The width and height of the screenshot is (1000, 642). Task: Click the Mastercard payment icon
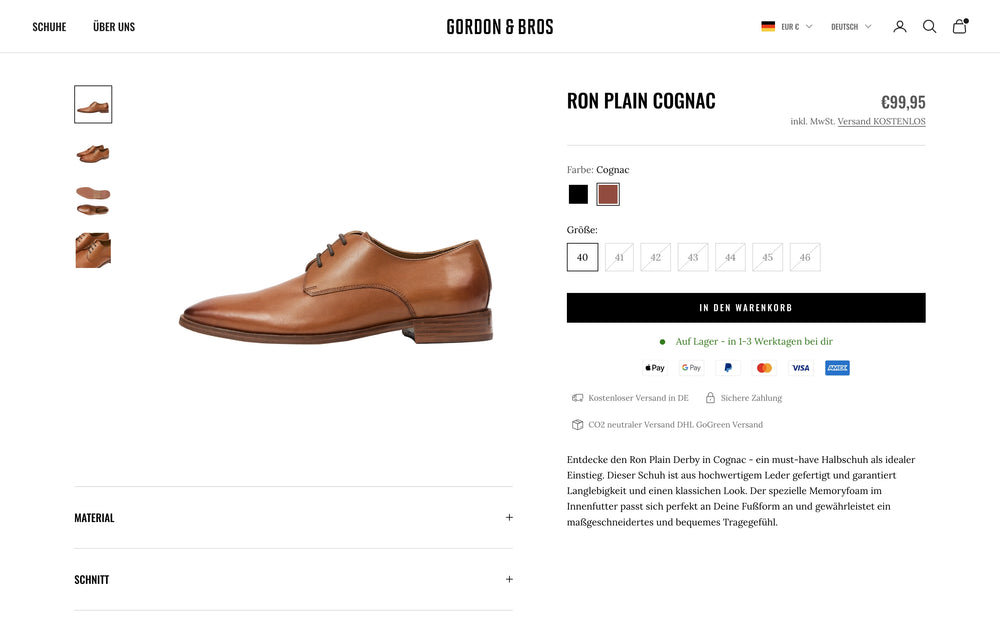point(764,367)
